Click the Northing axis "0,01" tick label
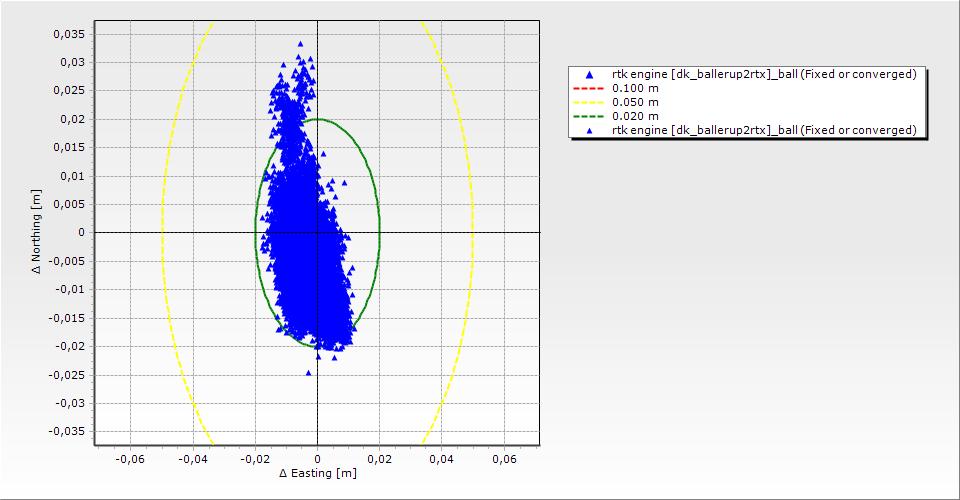Viewport: 960px width, 500px height. point(72,176)
